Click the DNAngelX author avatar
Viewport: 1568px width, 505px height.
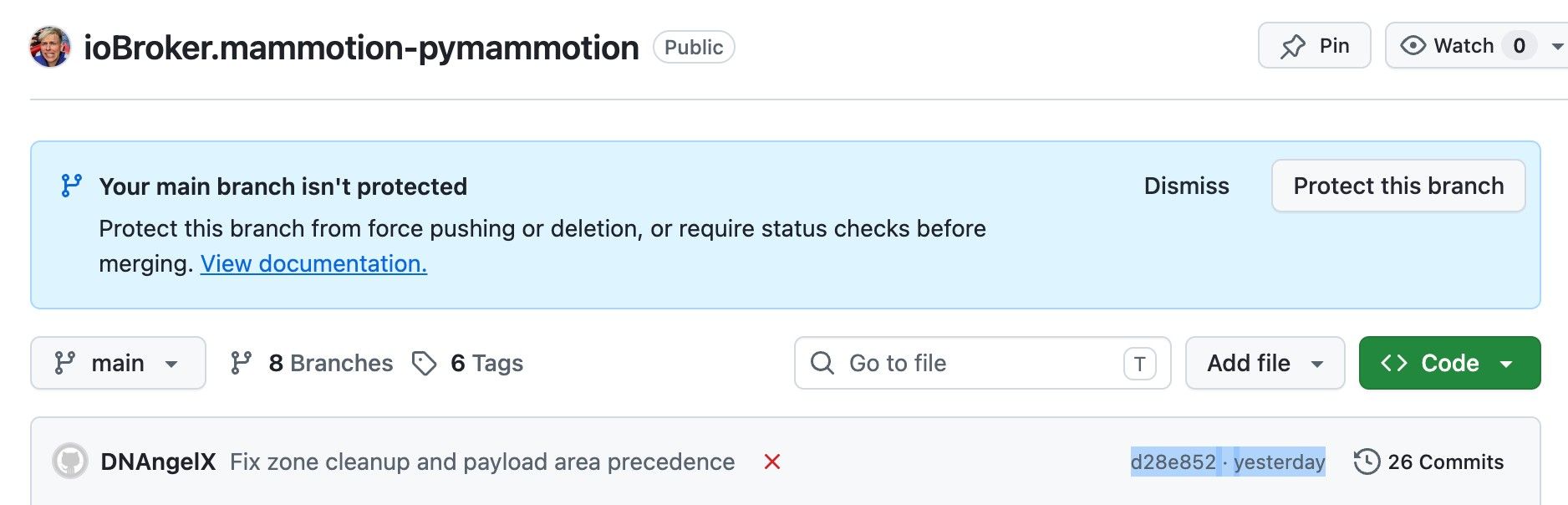[70, 461]
